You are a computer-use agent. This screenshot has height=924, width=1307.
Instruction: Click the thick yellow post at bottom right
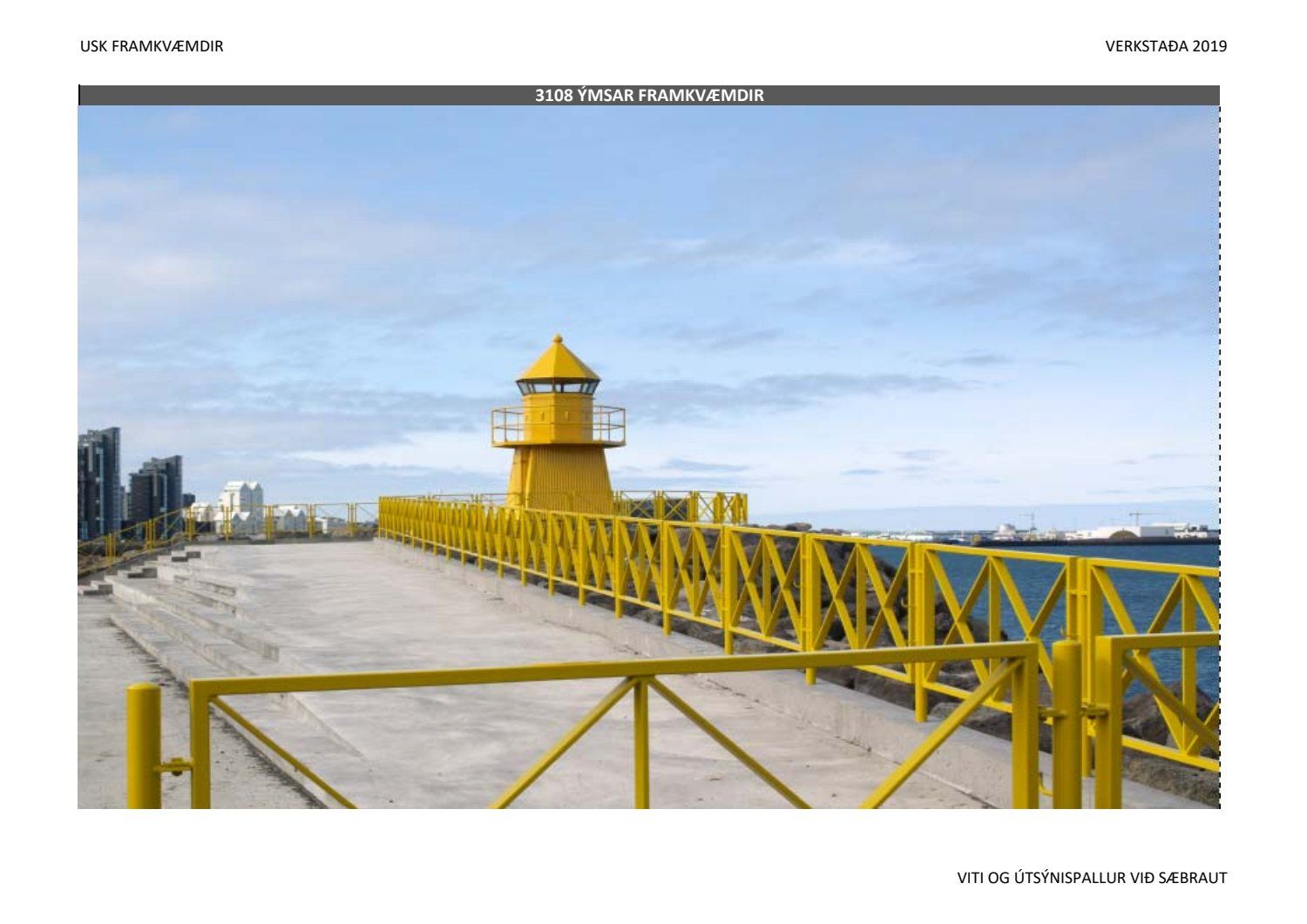[1067, 723]
